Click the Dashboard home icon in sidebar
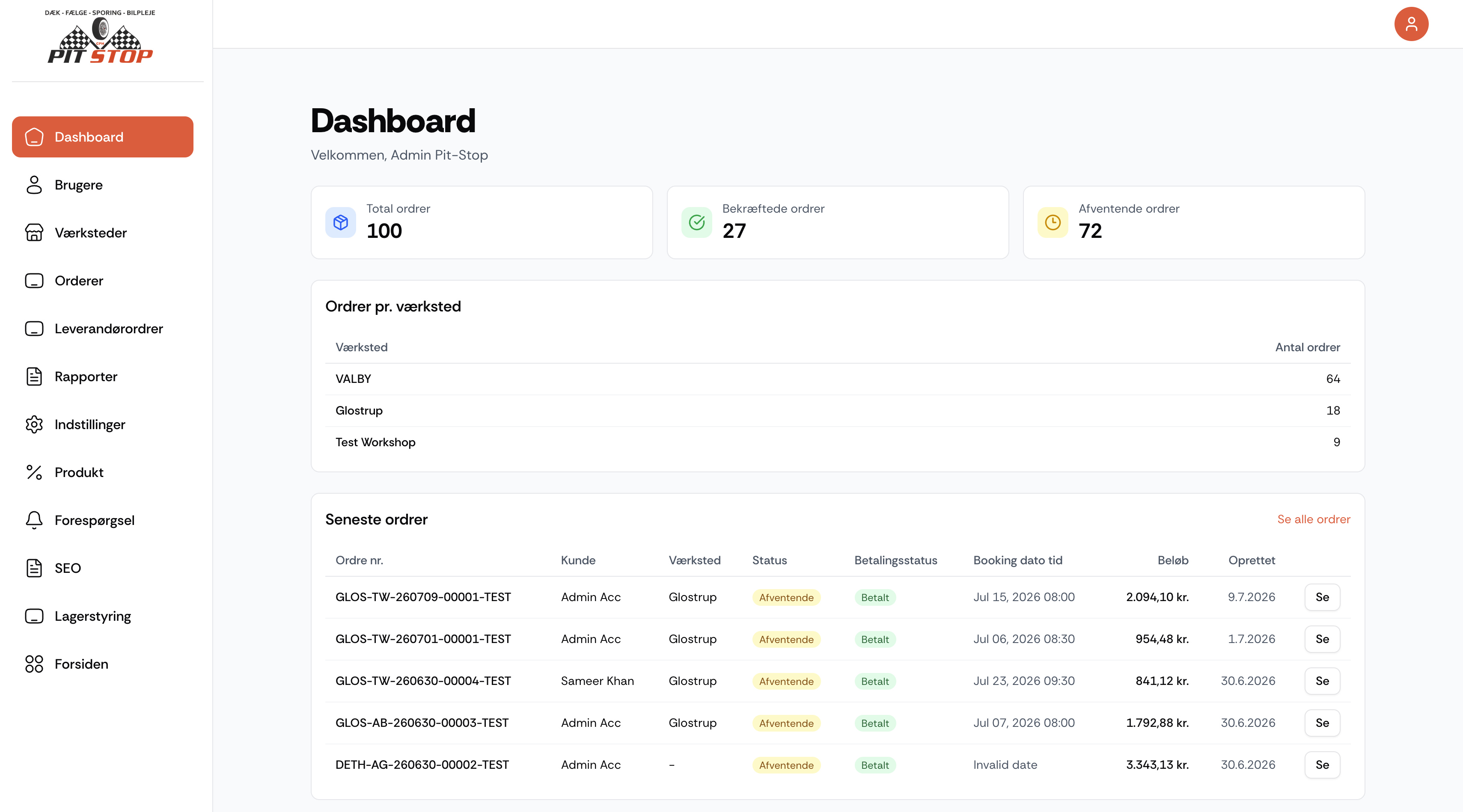Image resolution: width=1463 pixels, height=812 pixels. 34,137
